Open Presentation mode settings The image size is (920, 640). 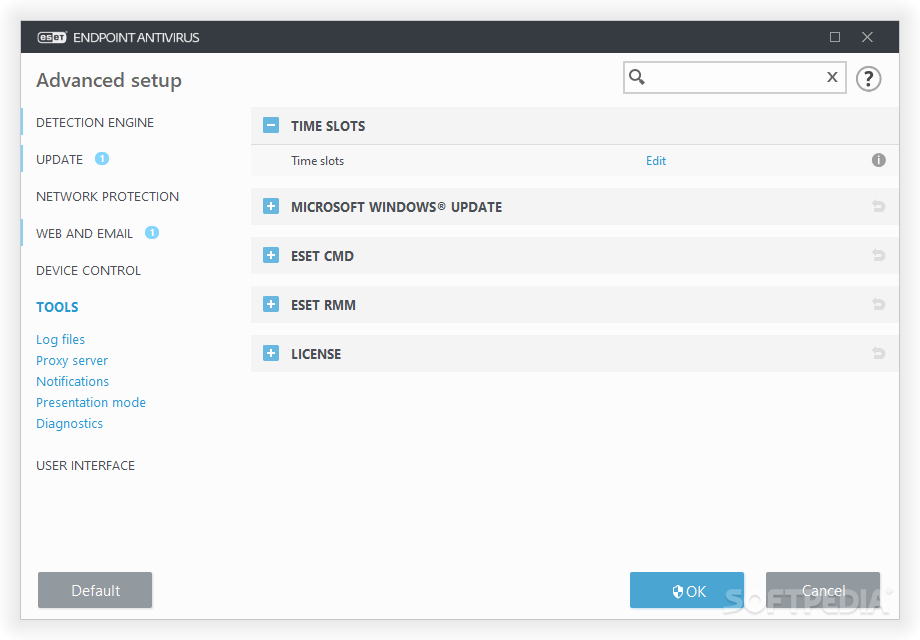pyautogui.click(x=91, y=402)
